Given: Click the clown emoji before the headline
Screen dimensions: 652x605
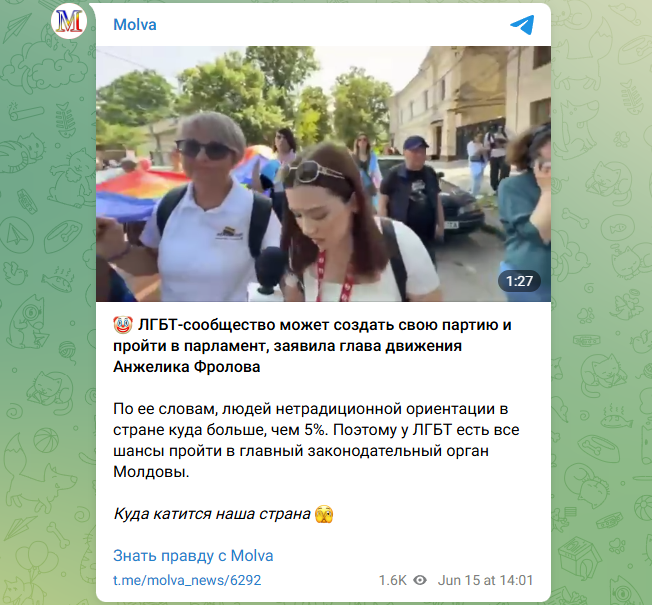Looking at the screenshot, I should point(123,325).
